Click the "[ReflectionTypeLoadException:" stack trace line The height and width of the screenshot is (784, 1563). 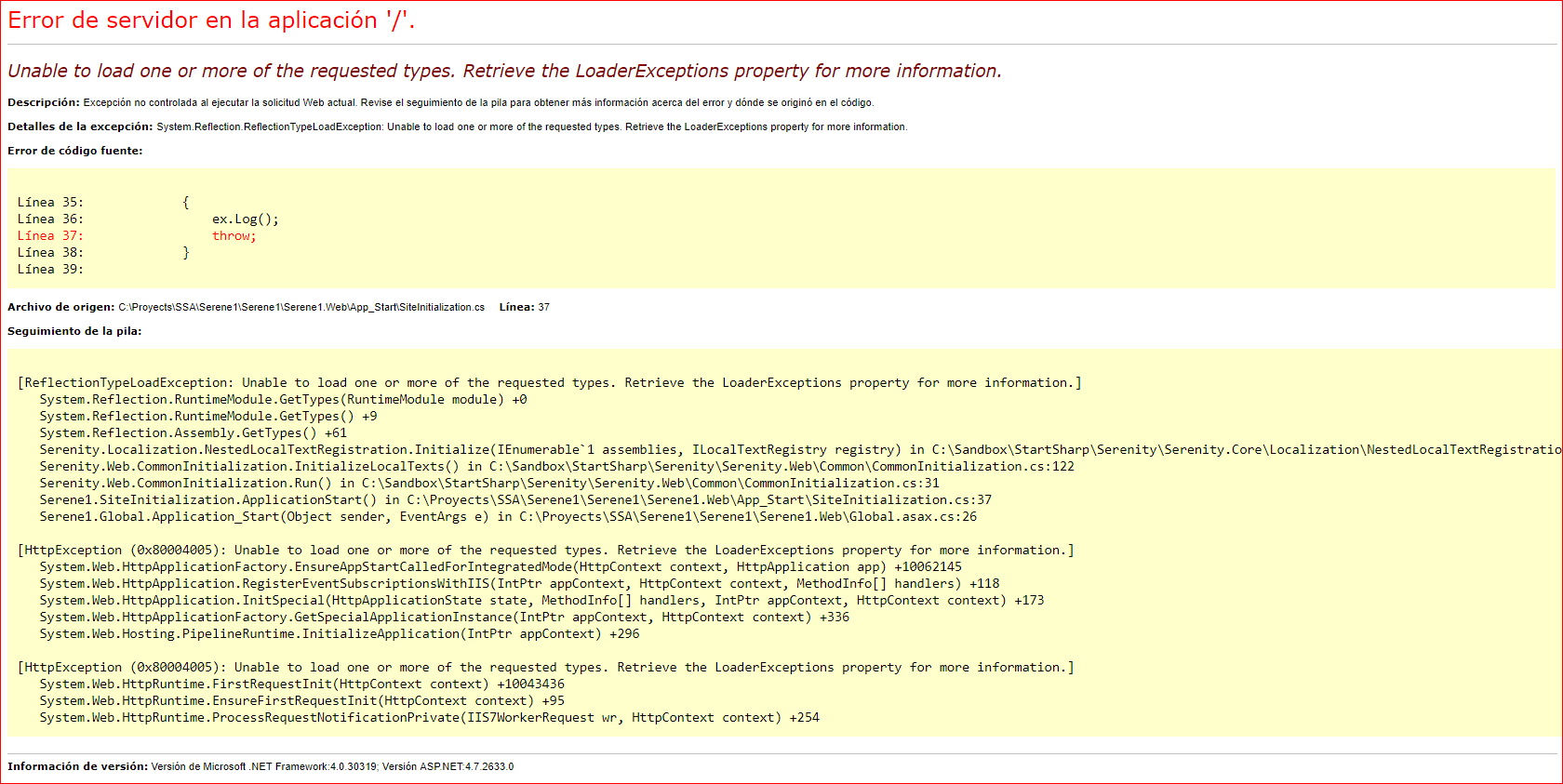click(550, 382)
